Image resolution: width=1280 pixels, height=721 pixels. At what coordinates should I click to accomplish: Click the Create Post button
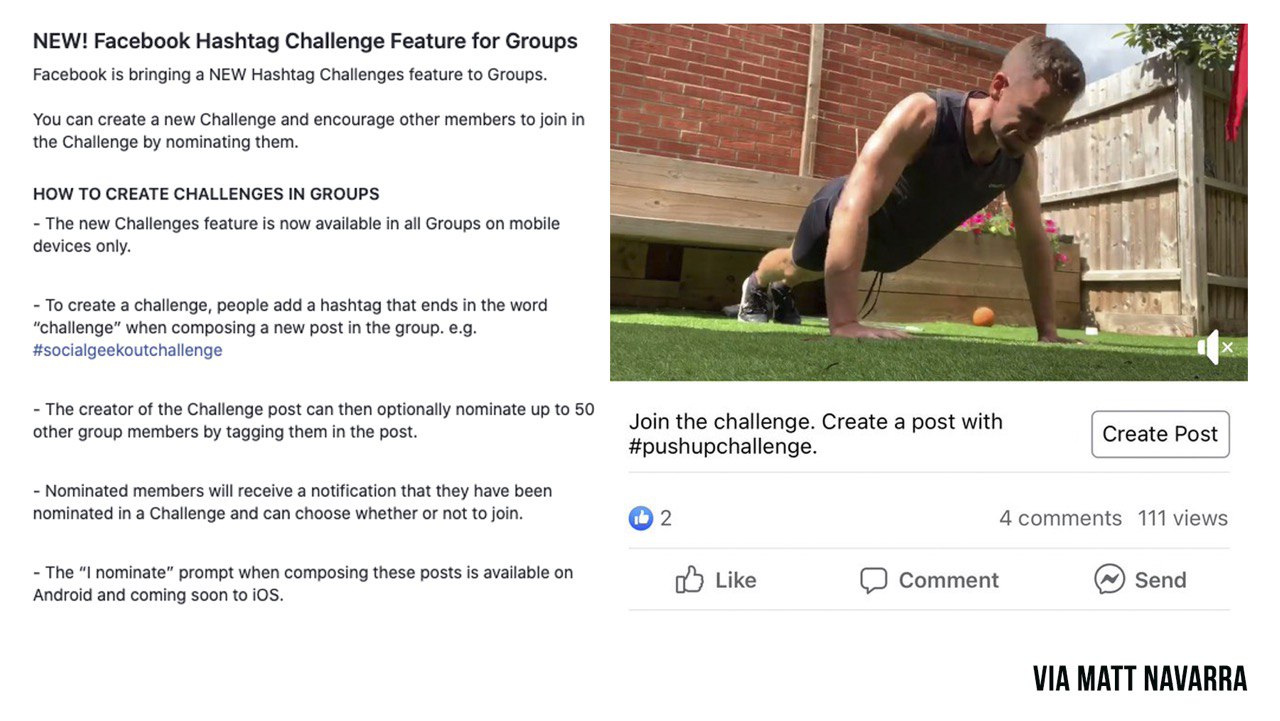(1160, 434)
